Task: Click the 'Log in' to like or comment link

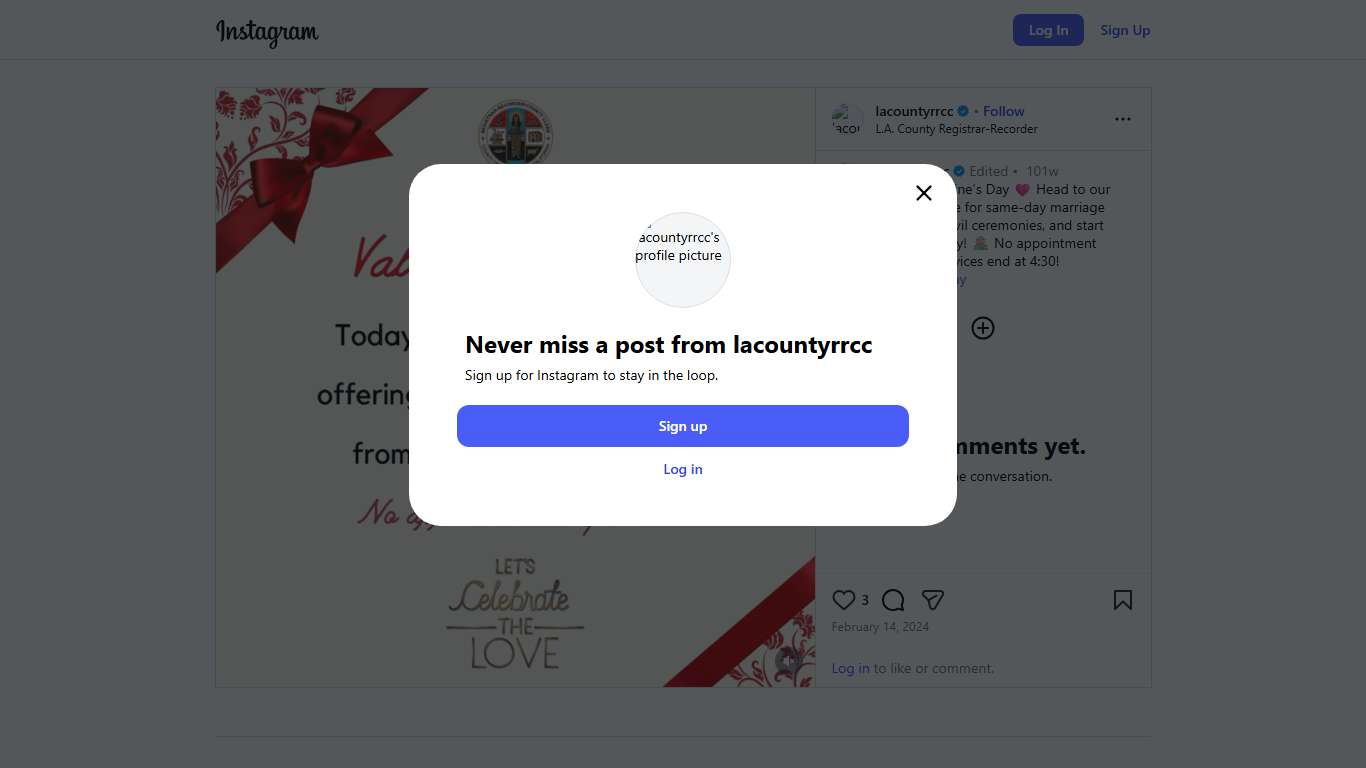Action: 850,668
